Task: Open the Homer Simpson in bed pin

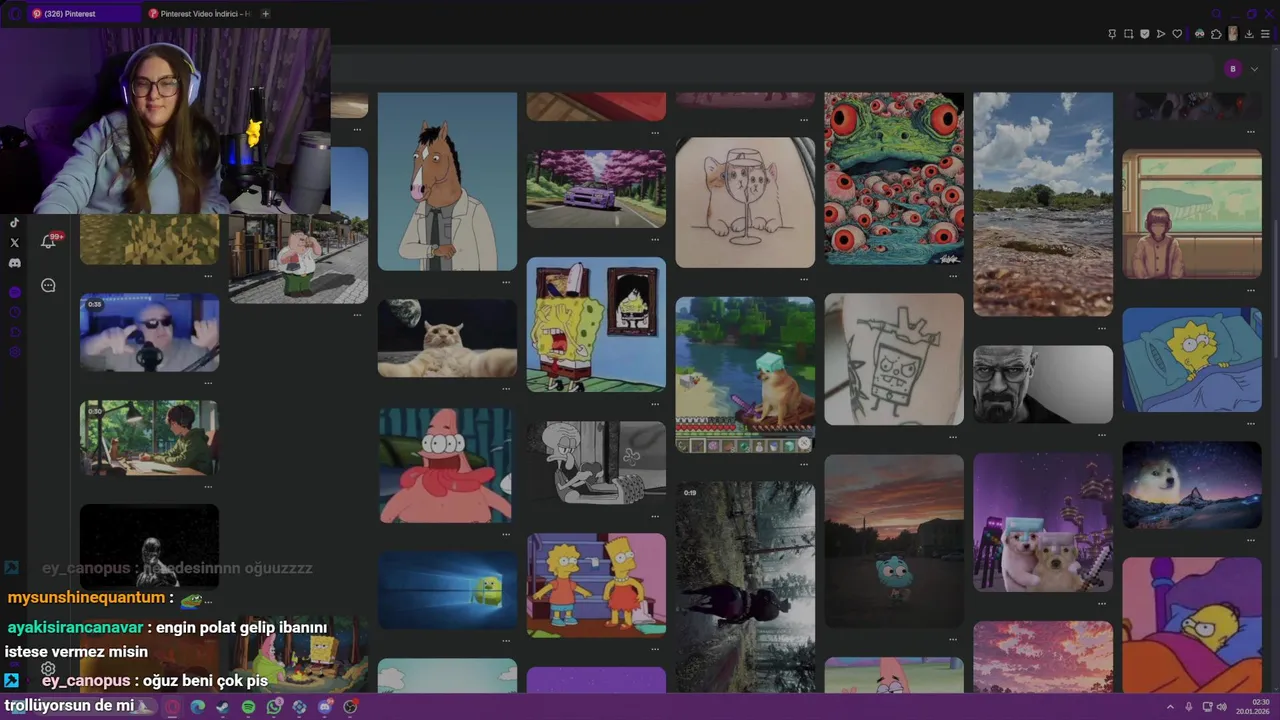Action: point(1192,625)
